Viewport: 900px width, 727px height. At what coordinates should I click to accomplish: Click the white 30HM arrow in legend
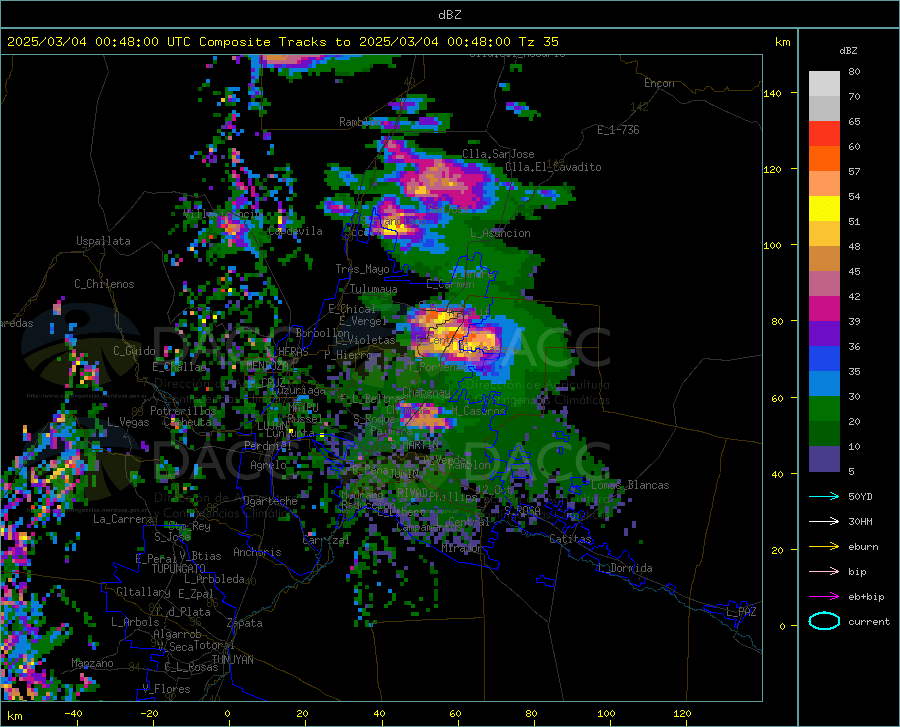(x=824, y=522)
